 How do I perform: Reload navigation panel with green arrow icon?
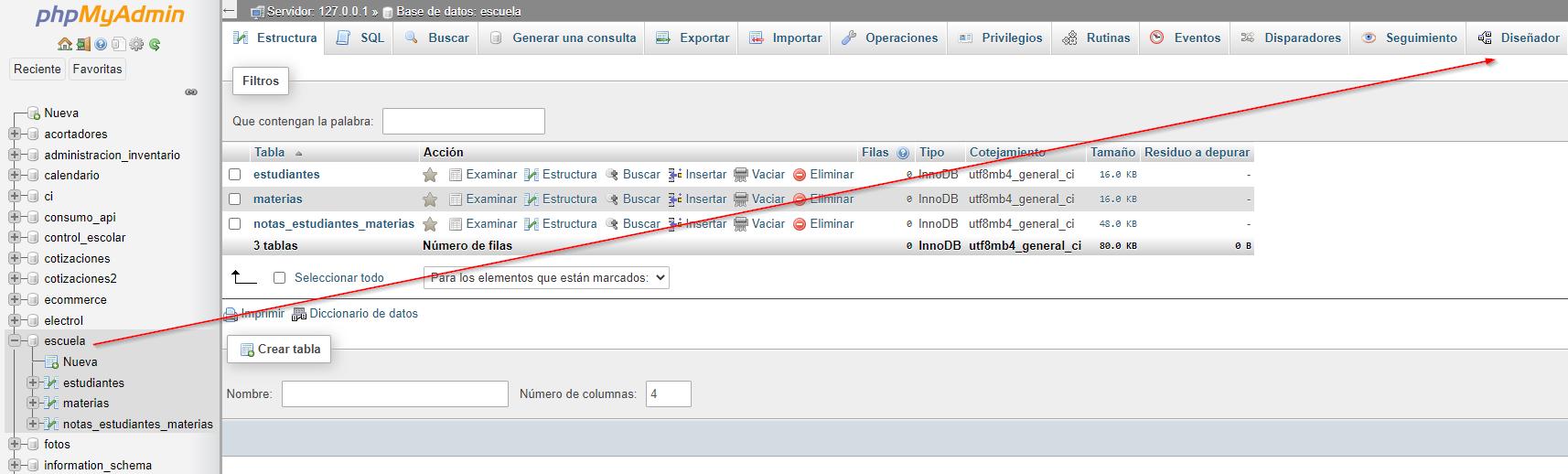(155, 44)
